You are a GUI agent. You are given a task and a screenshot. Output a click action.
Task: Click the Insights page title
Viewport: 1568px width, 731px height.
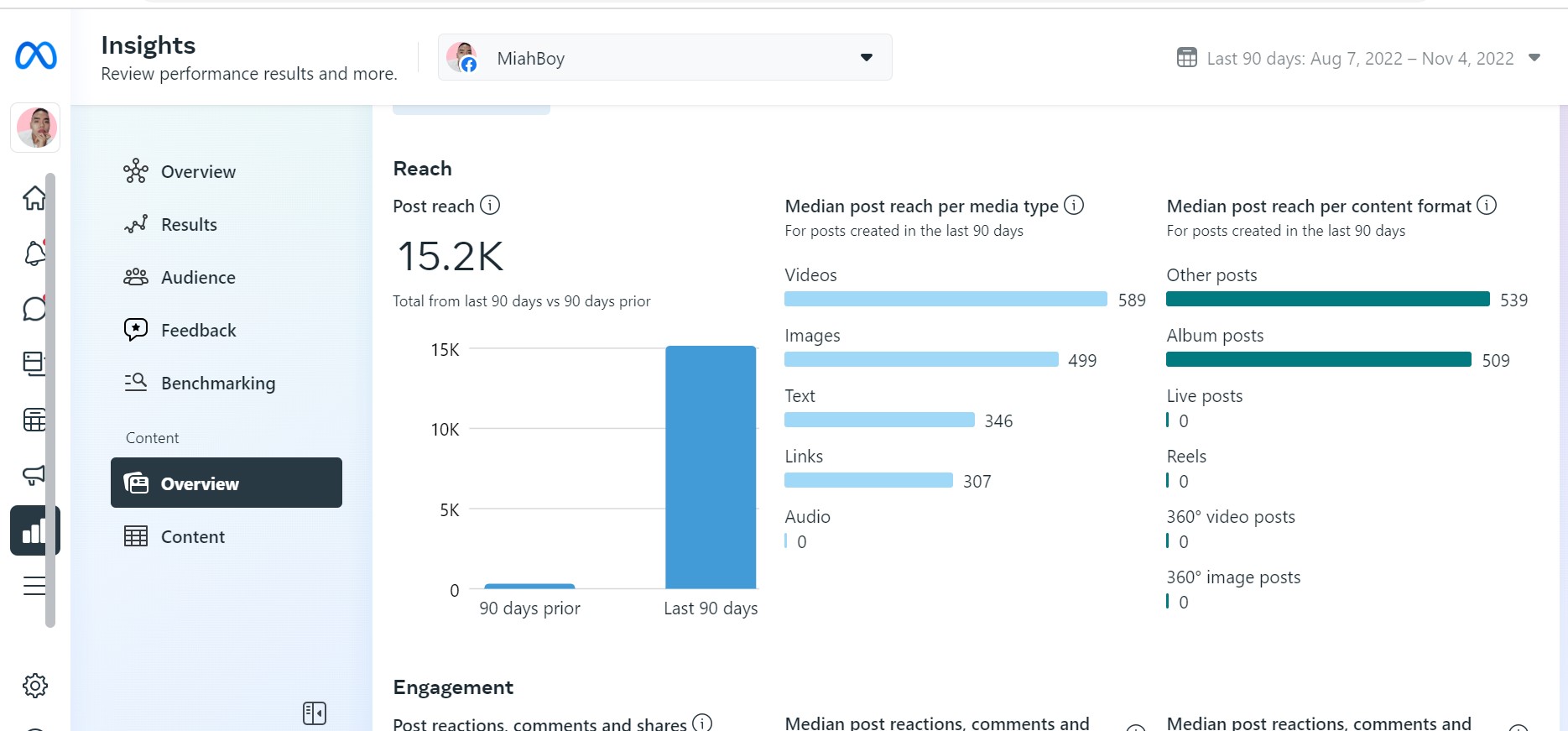(x=148, y=45)
